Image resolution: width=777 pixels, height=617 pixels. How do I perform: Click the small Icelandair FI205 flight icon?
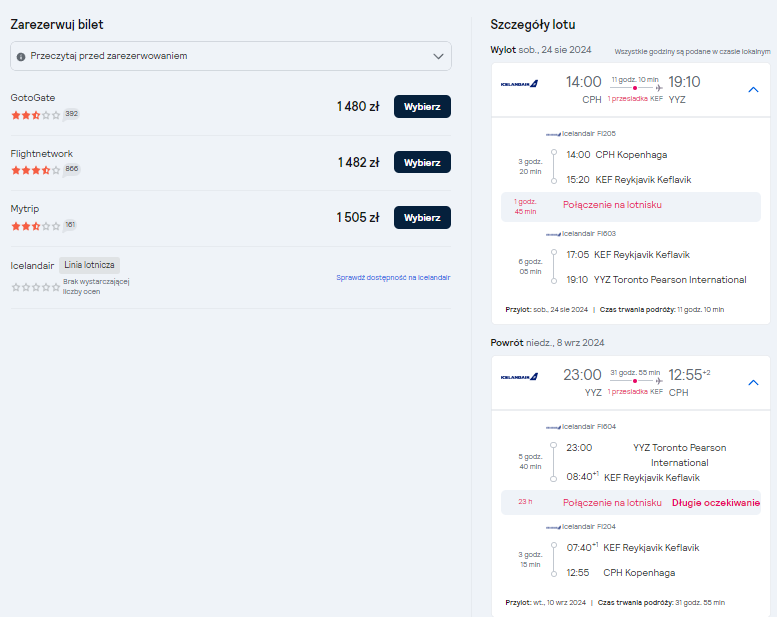(x=553, y=134)
